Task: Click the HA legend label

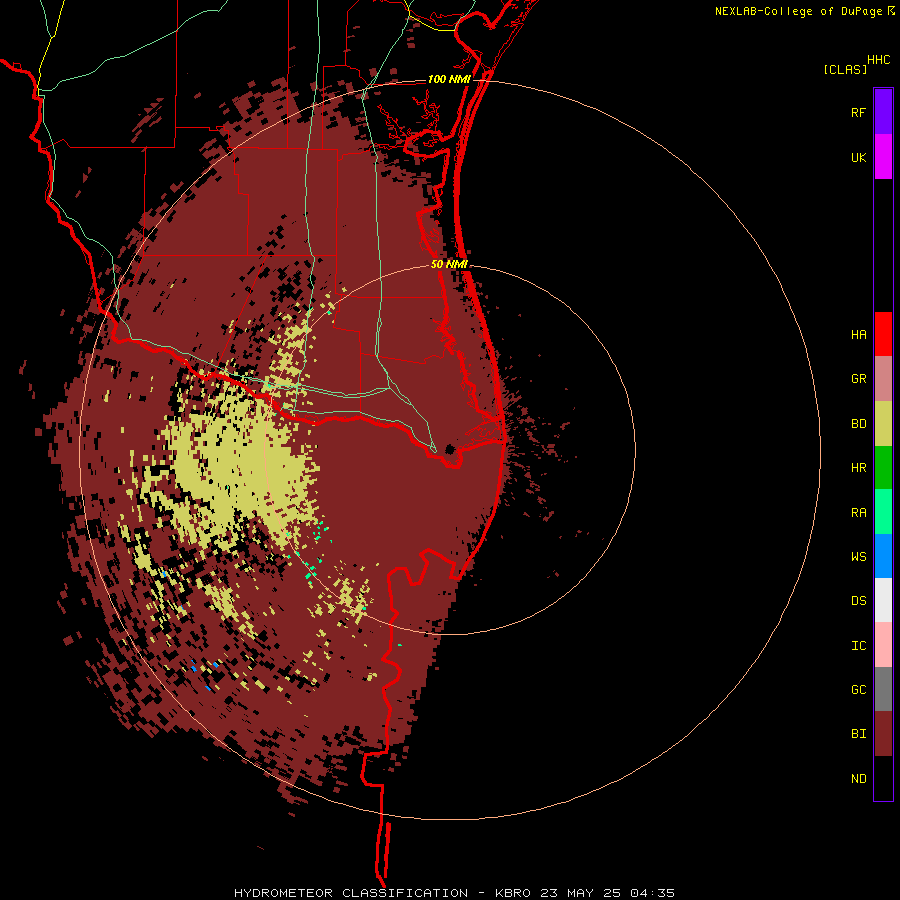Action: [x=859, y=335]
